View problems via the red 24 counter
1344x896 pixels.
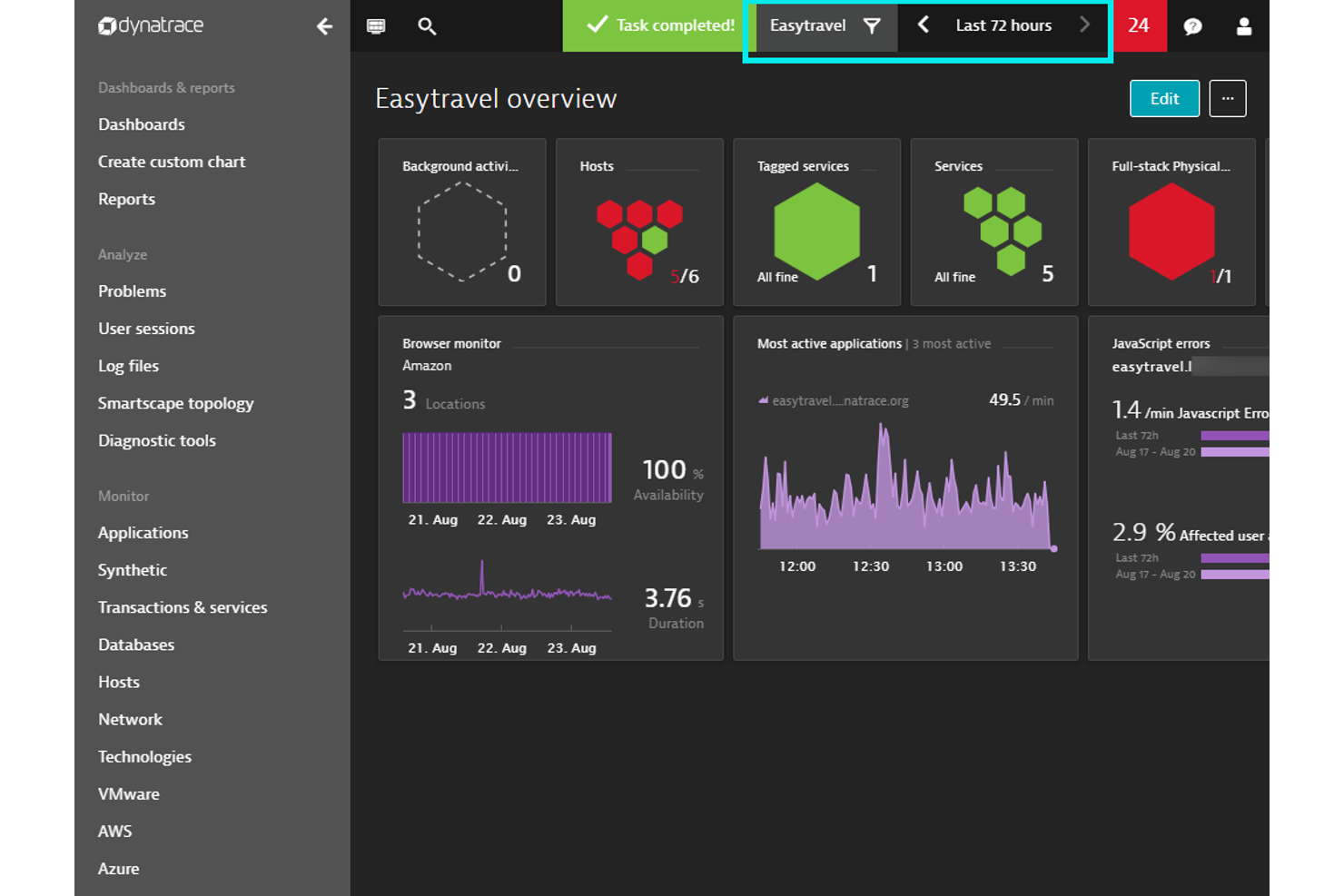pyautogui.click(x=1140, y=26)
